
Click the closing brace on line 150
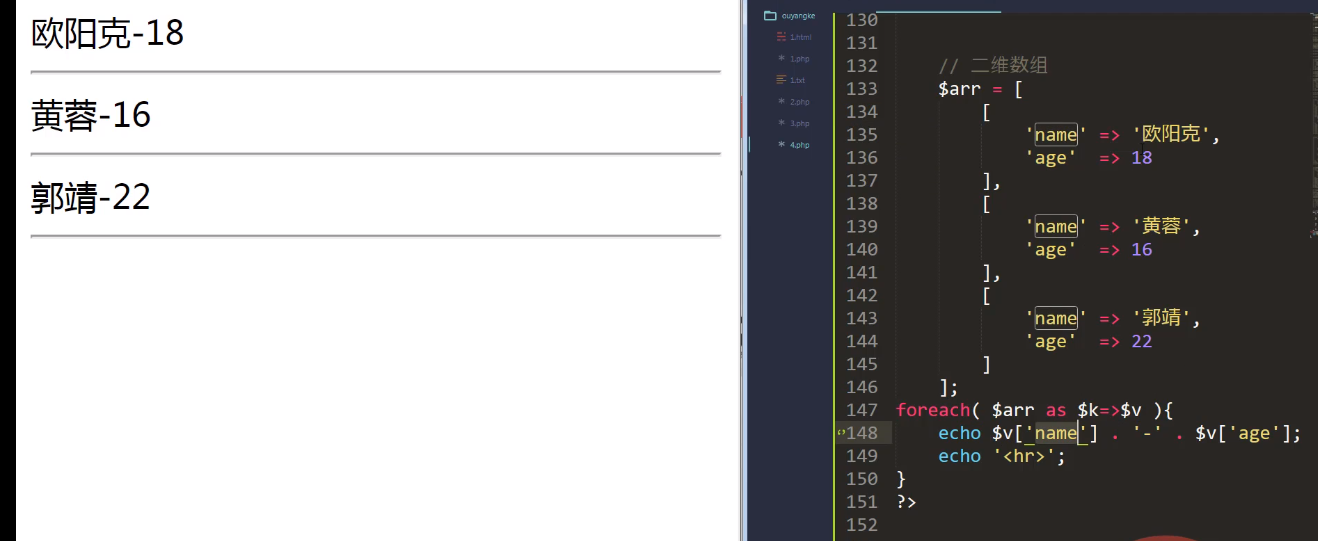click(x=901, y=479)
